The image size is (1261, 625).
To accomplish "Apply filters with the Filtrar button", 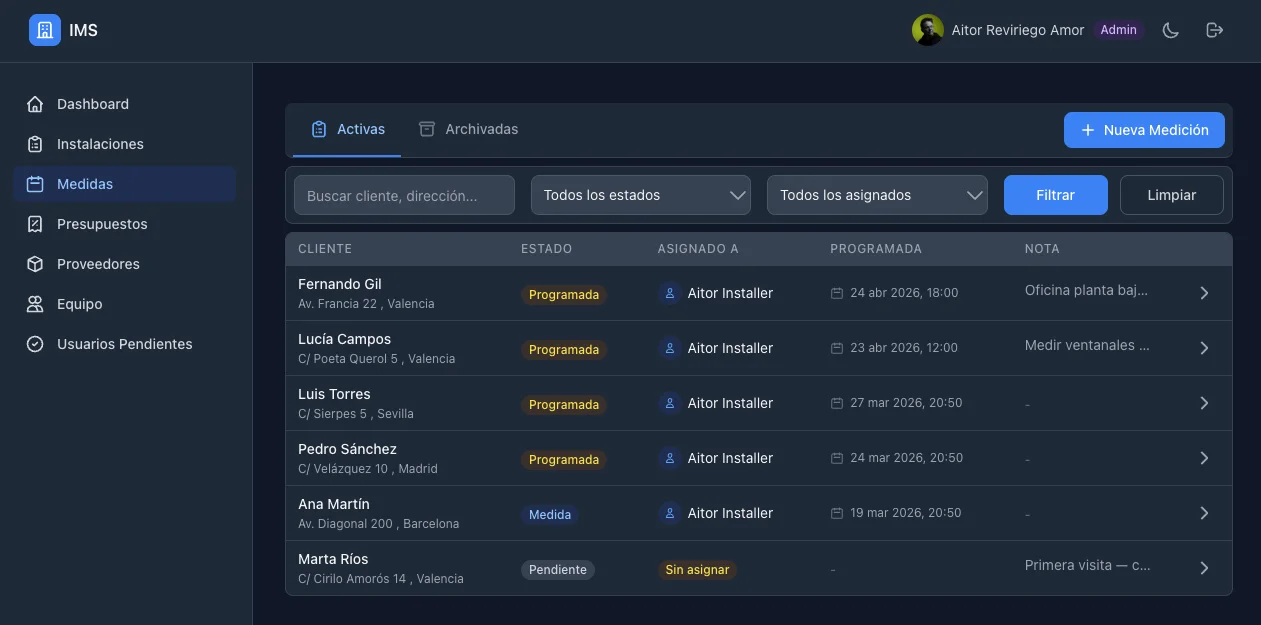I will pos(1055,195).
